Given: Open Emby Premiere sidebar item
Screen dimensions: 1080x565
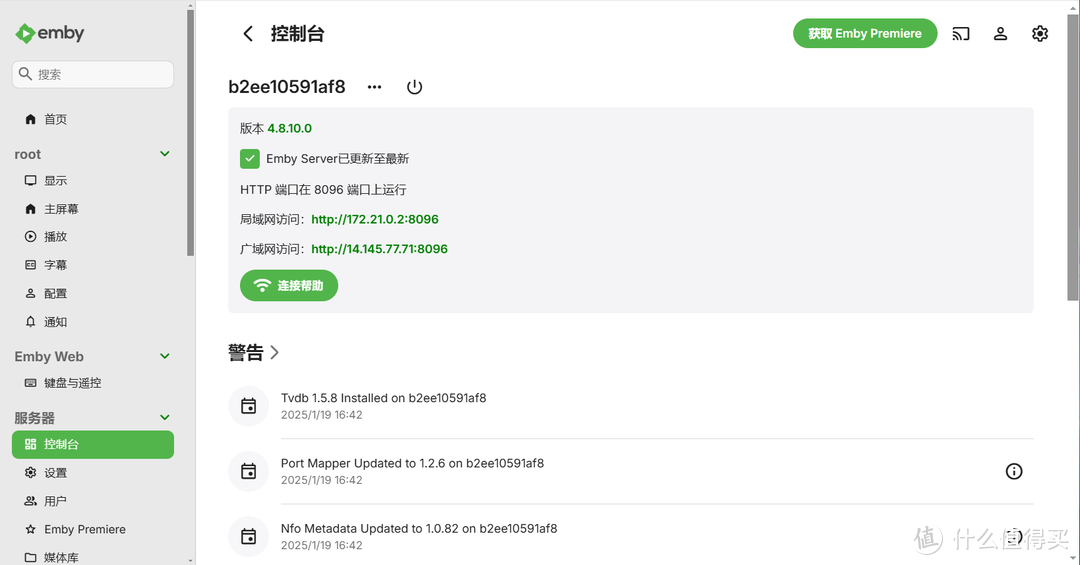Looking at the screenshot, I should point(92,529).
